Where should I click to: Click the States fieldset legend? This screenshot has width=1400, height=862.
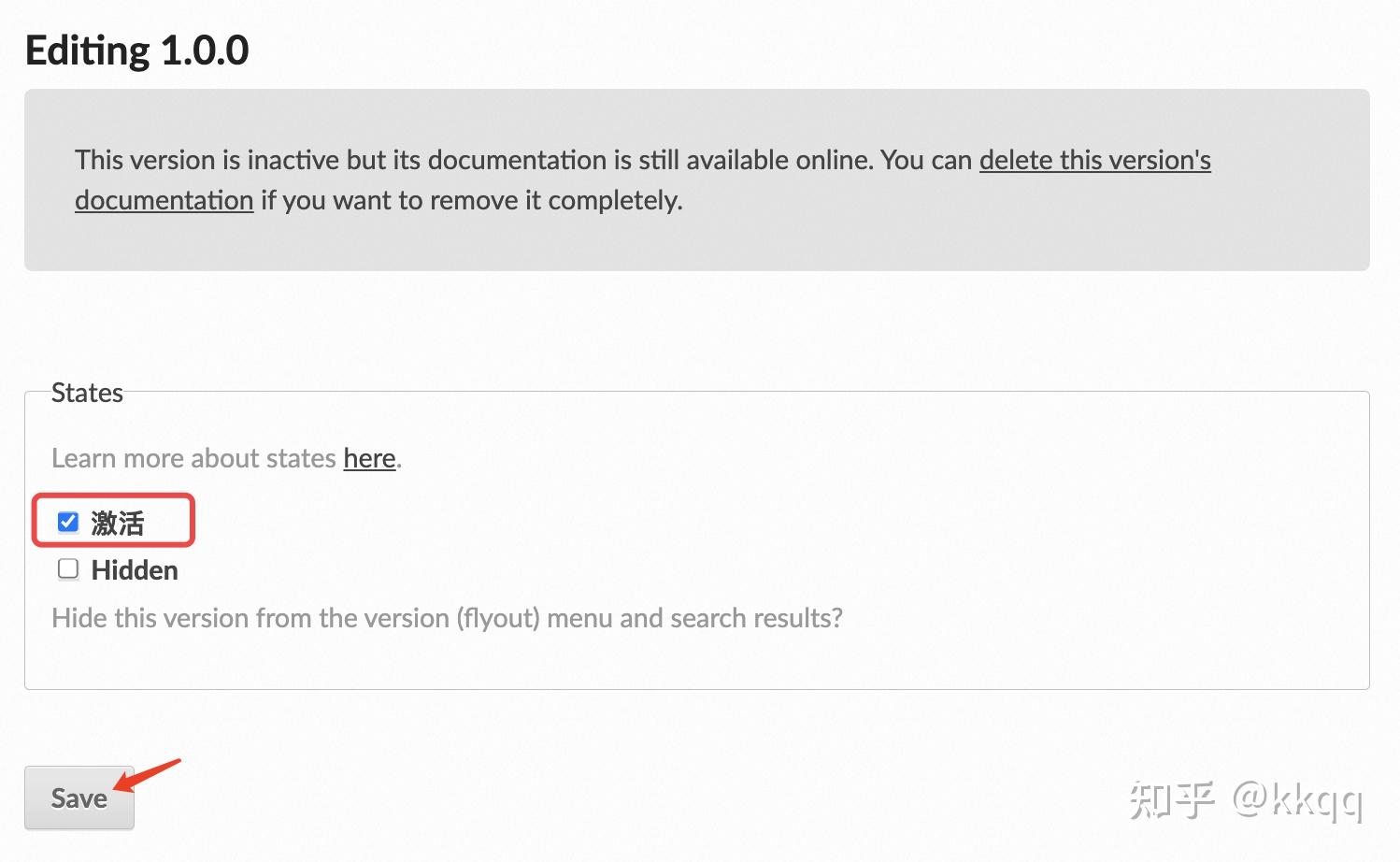(87, 393)
